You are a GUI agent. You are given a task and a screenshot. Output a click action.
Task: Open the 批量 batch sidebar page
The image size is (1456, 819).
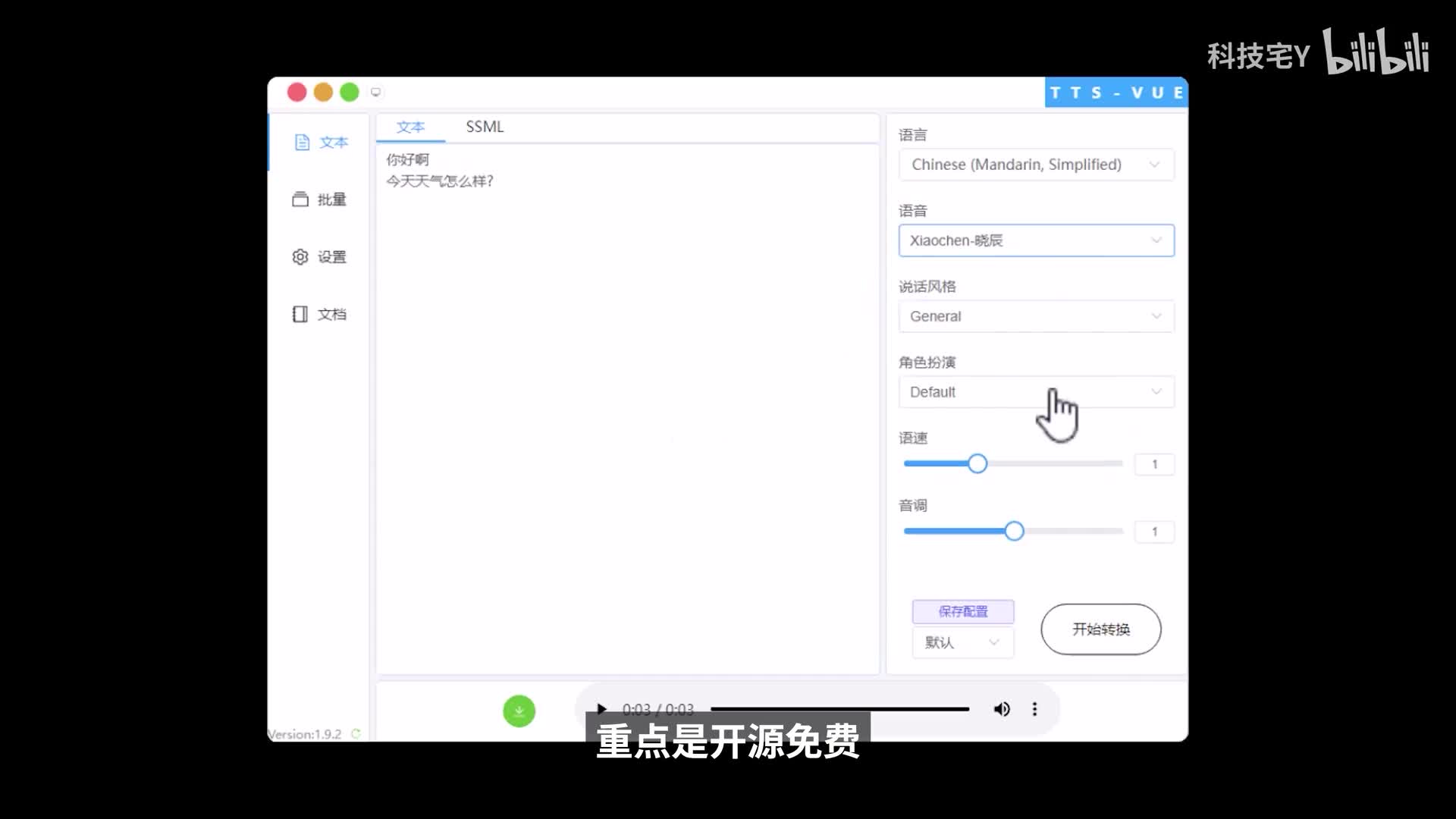click(319, 199)
